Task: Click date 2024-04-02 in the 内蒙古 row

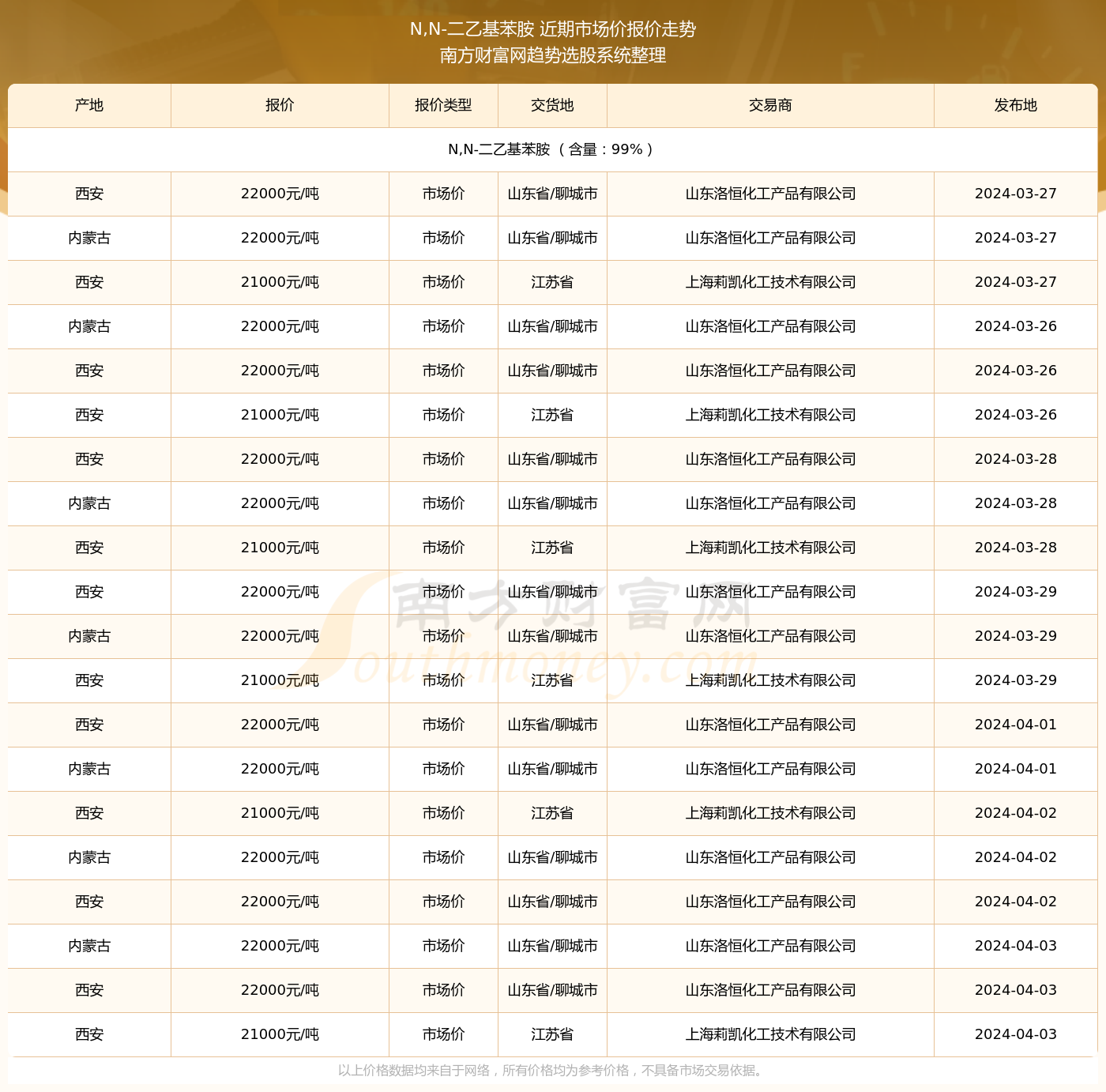Action: click(1015, 857)
